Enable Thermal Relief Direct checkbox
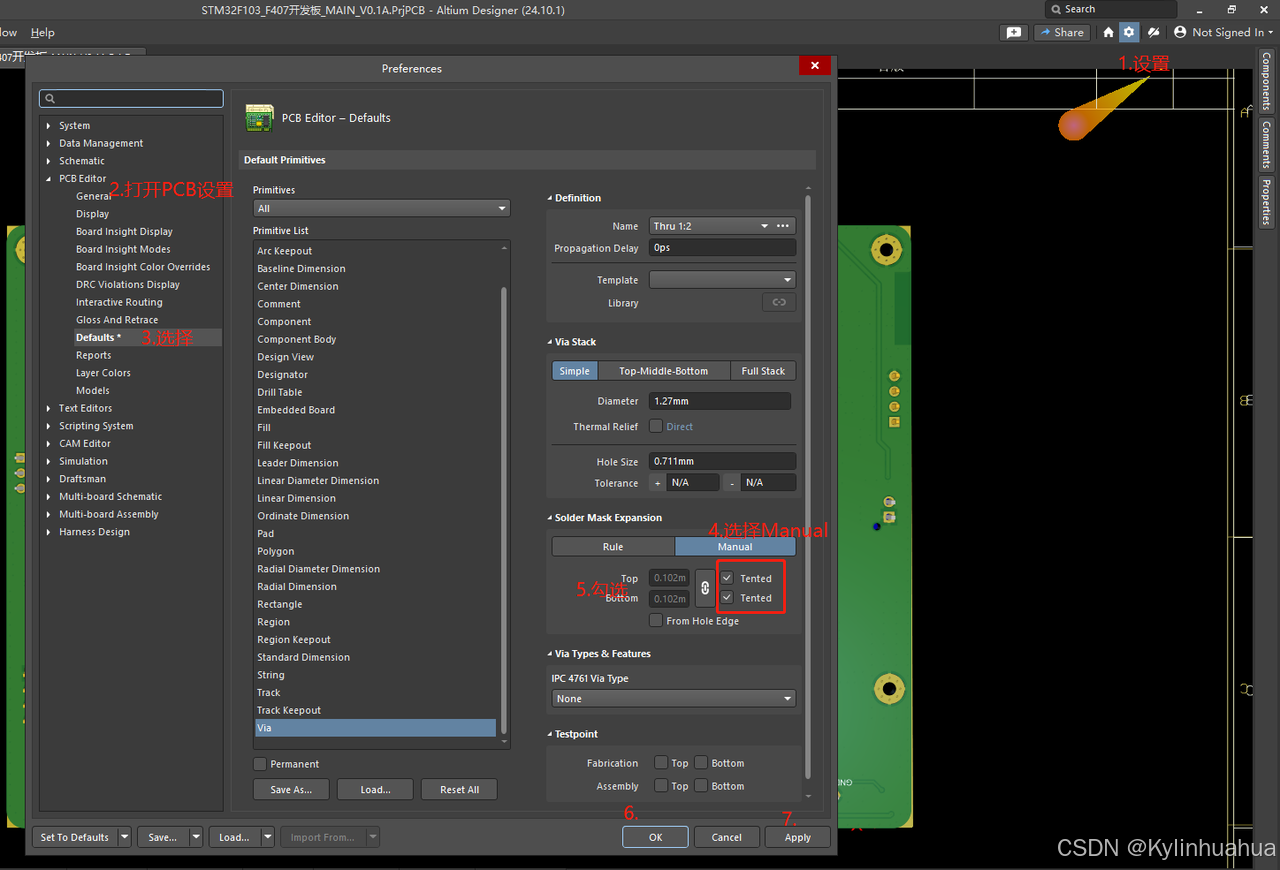 656,426
